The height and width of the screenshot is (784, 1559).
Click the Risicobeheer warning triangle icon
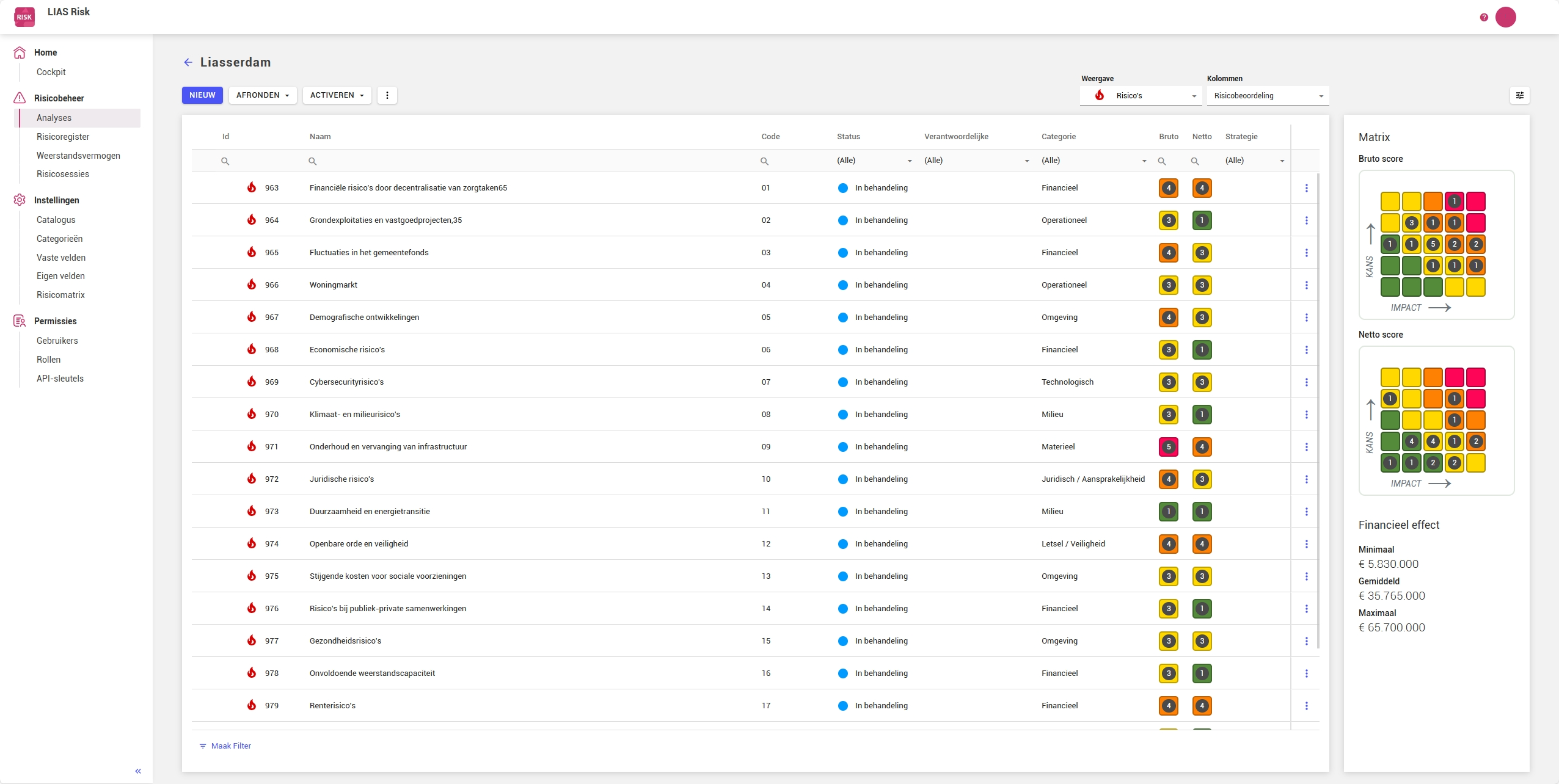click(20, 98)
